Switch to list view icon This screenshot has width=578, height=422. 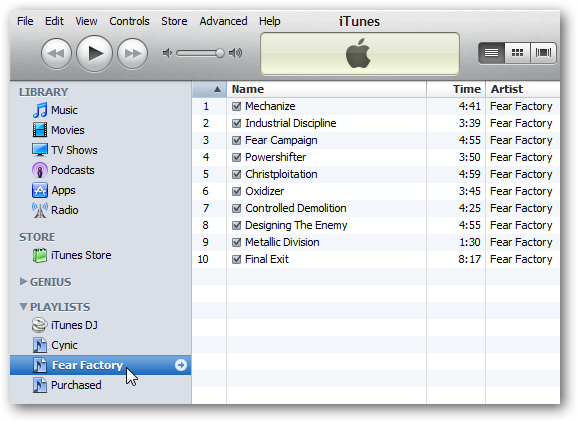tap(491, 53)
